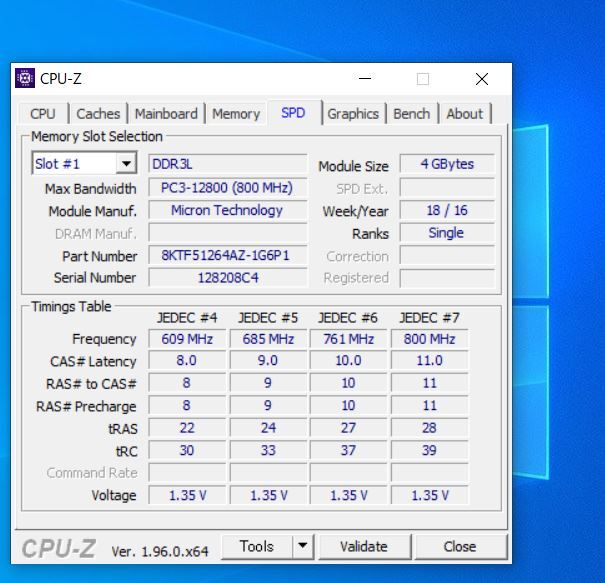The width and height of the screenshot is (605, 583).
Task: Click the Validate button
Action: (x=364, y=546)
